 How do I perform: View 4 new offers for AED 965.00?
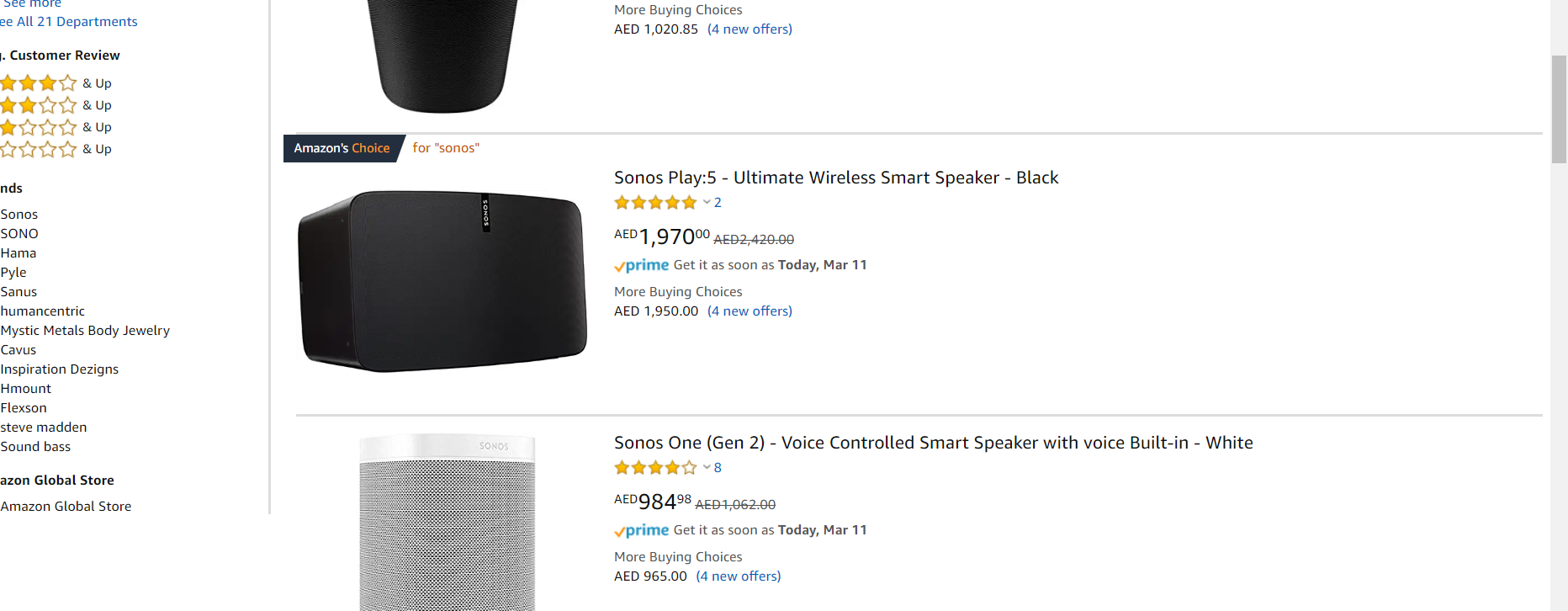point(739,576)
